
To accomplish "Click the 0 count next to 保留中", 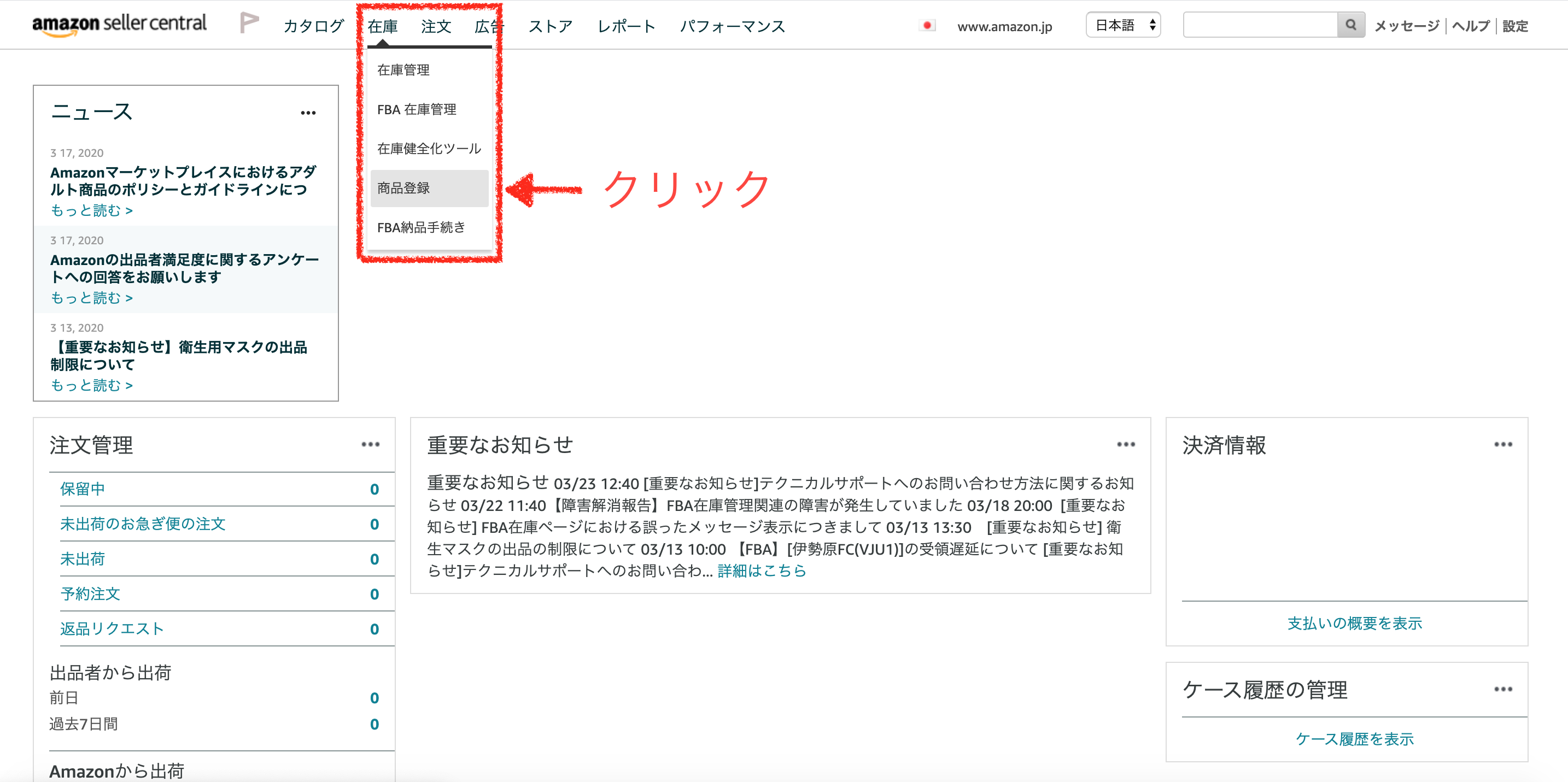I will point(375,489).
